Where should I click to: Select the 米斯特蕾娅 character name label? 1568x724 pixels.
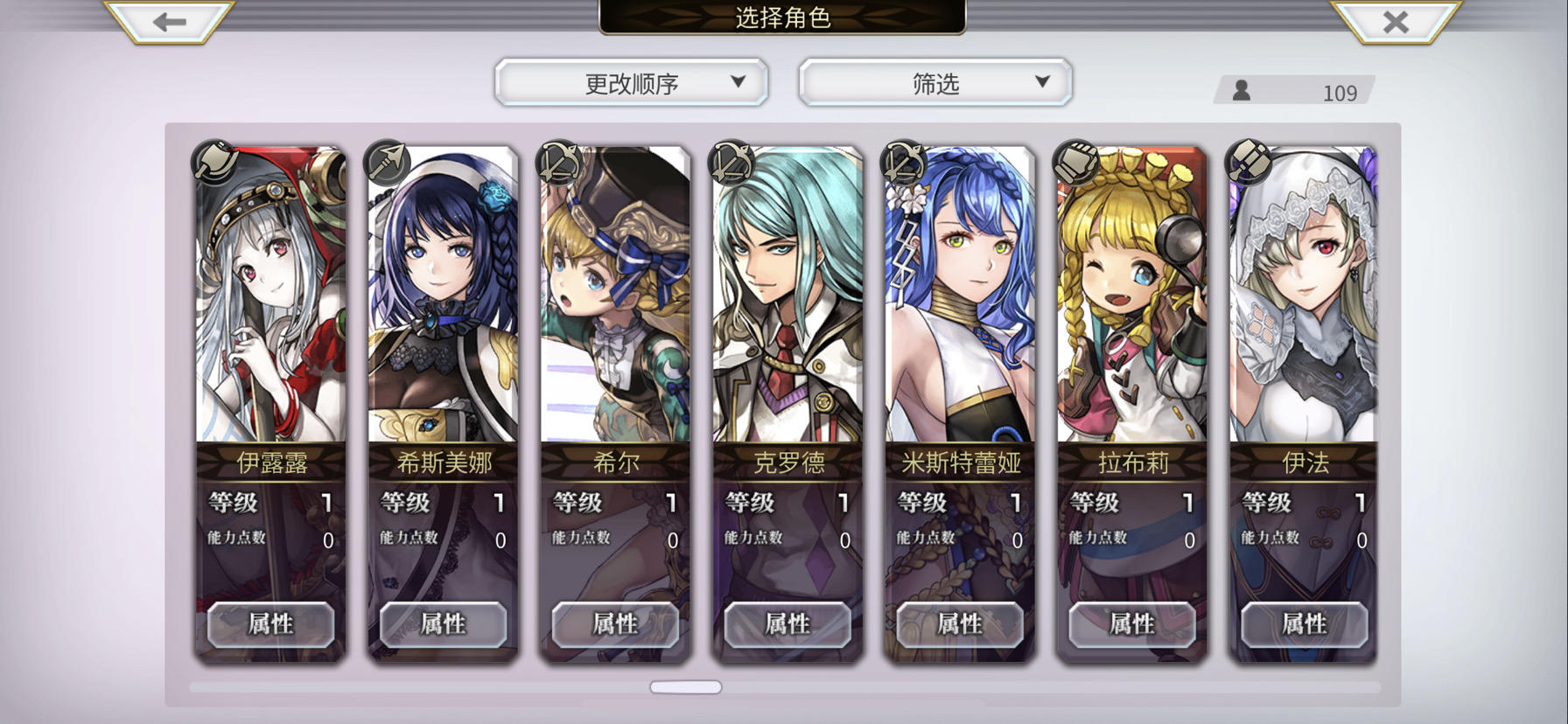pyautogui.click(x=961, y=463)
